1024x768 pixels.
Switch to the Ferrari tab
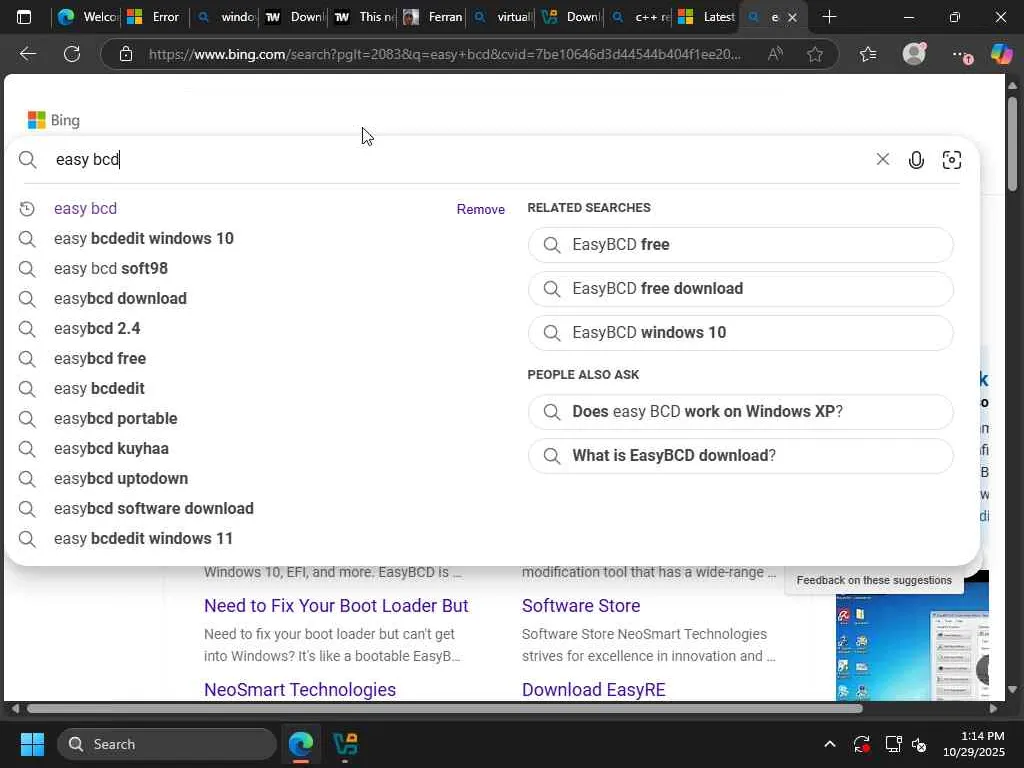tap(432, 17)
